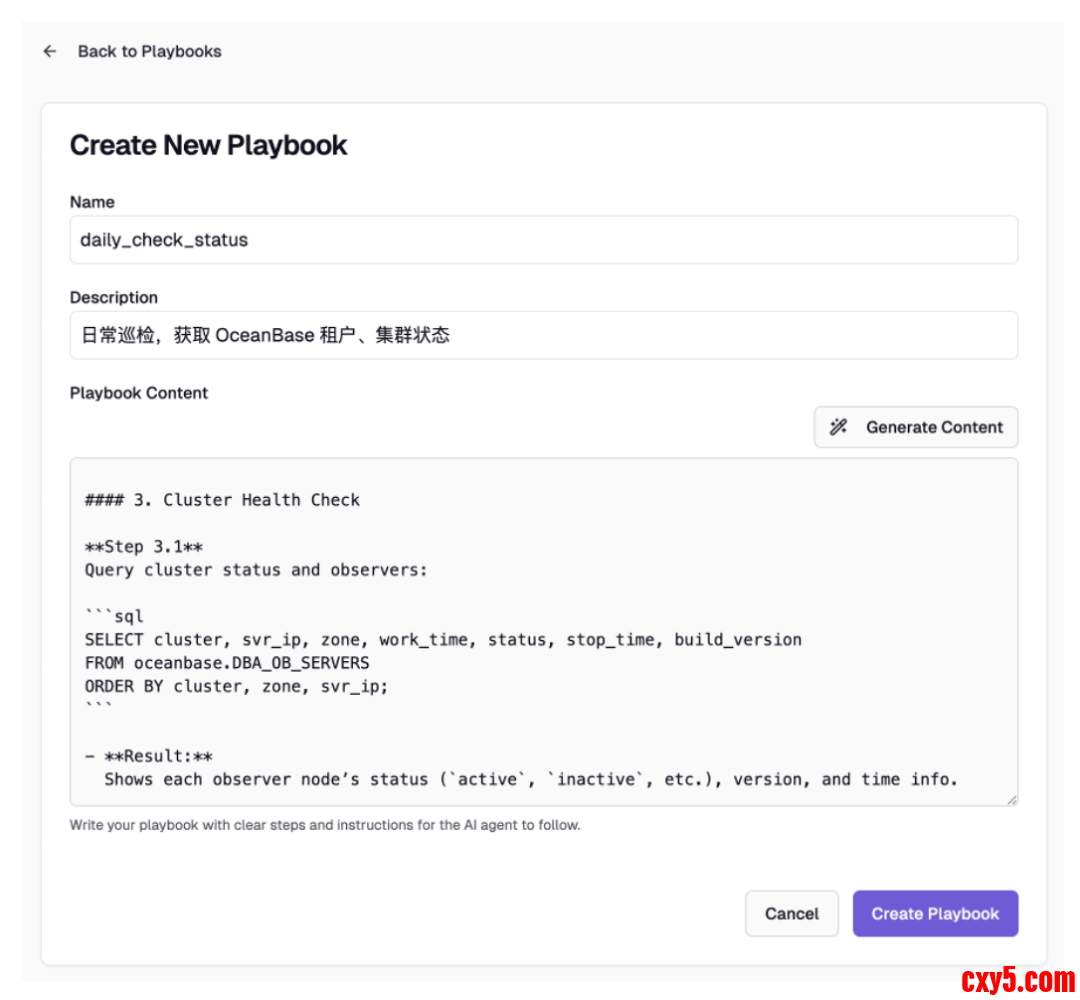
Task: Focus the Name field containing daily_check_status
Action: pyautogui.click(x=543, y=240)
